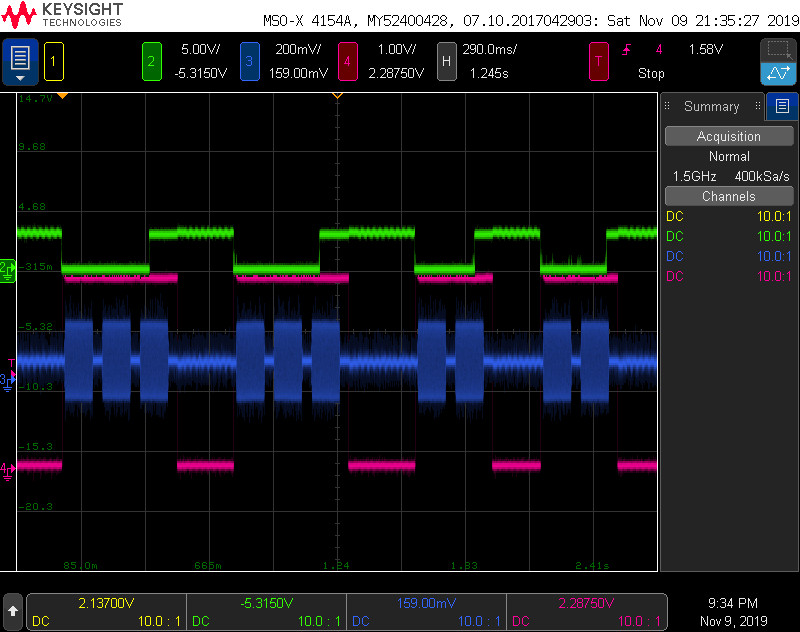Click the 1.58V trigger level value
The image size is (800, 632).
point(705,49)
